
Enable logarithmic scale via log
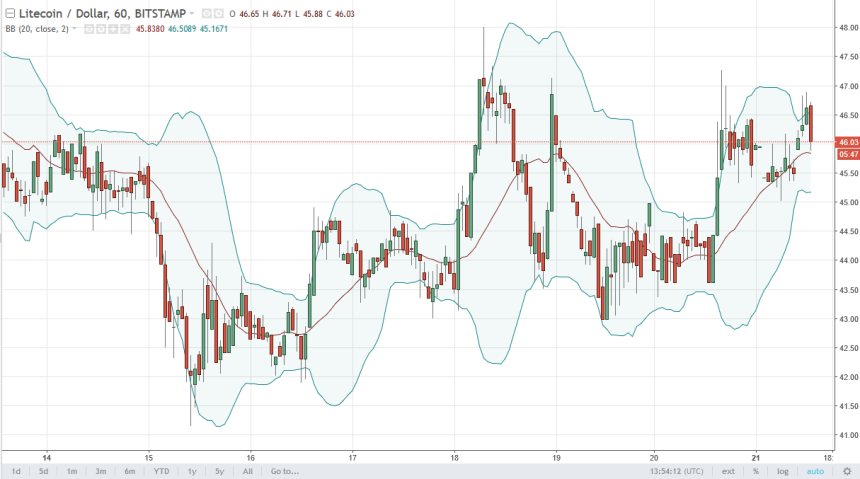(x=783, y=471)
